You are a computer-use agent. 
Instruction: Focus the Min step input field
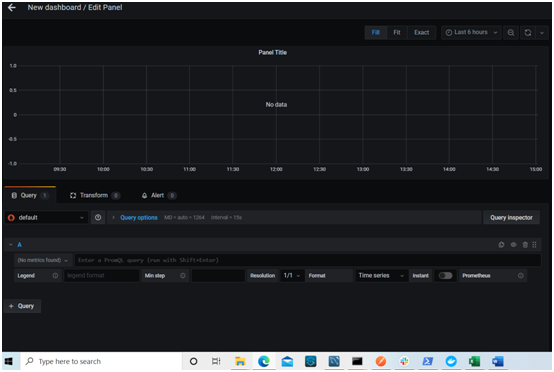pyautogui.click(x=218, y=276)
